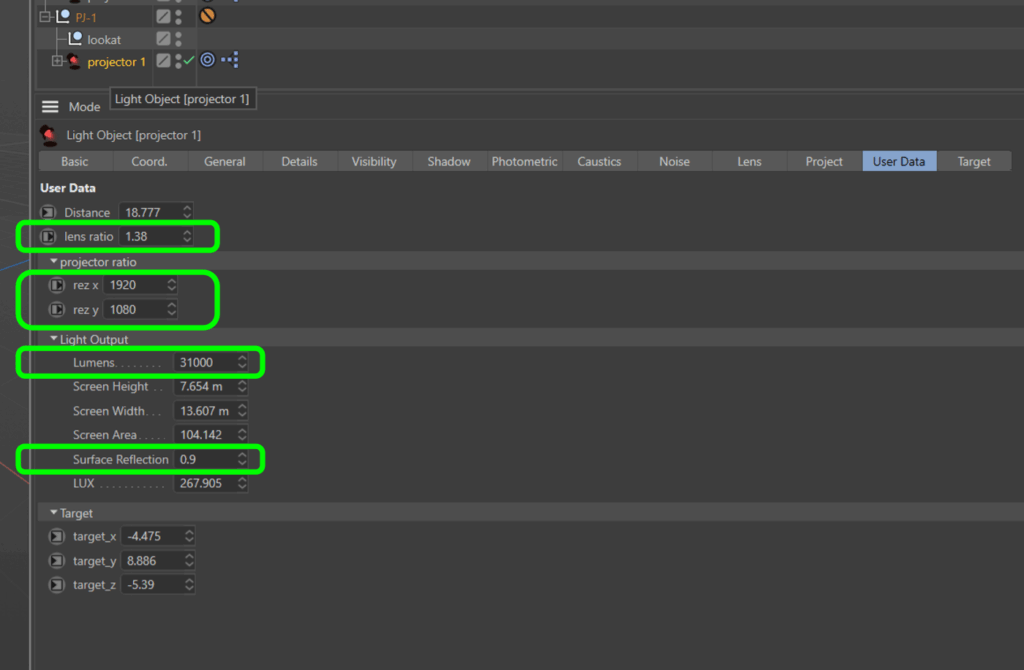Open the hamburger menu beside Mode
The width and height of the screenshot is (1024, 670).
tap(50, 107)
